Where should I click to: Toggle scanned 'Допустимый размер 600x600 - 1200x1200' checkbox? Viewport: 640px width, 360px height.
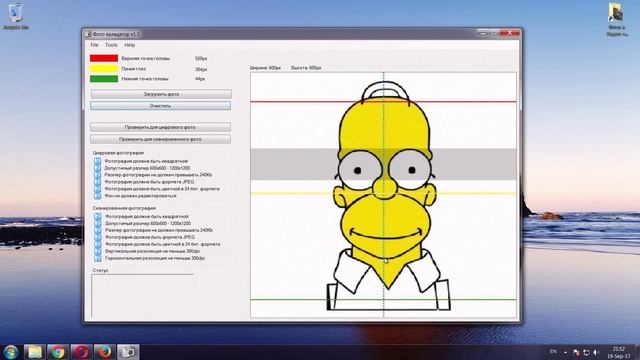(98, 223)
